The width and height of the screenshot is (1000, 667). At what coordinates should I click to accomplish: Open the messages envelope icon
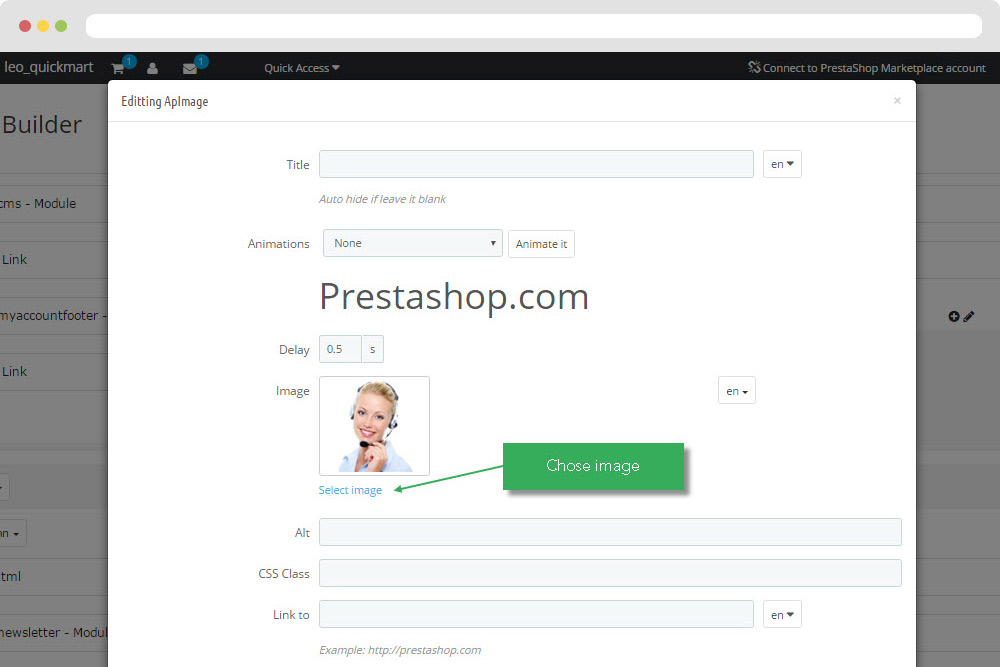(x=189, y=68)
